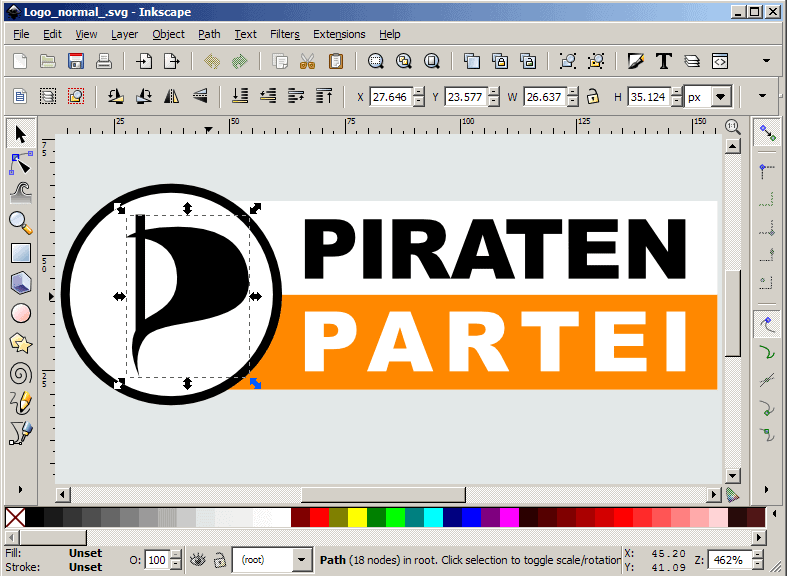Increase the width W spinner value
Image resolution: width=787 pixels, height=576 pixels.
coord(573,92)
